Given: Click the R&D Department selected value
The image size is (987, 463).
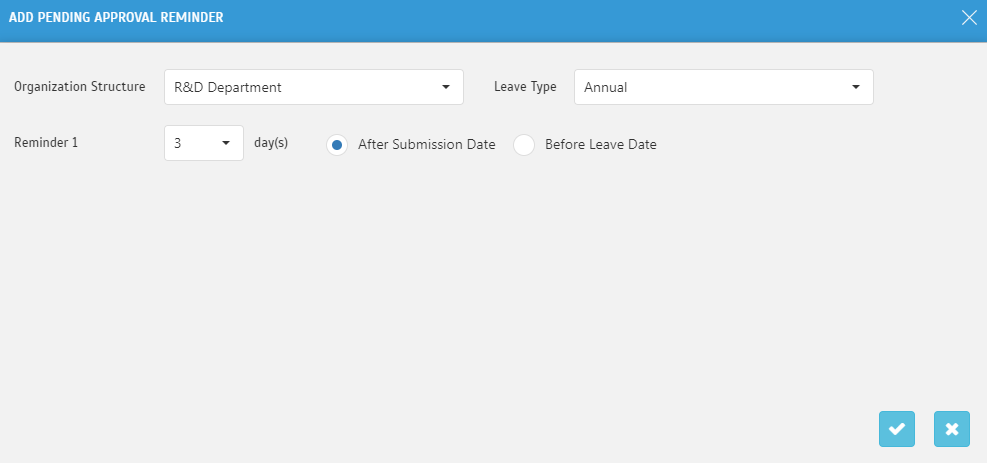Looking at the screenshot, I should (x=228, y=87).
